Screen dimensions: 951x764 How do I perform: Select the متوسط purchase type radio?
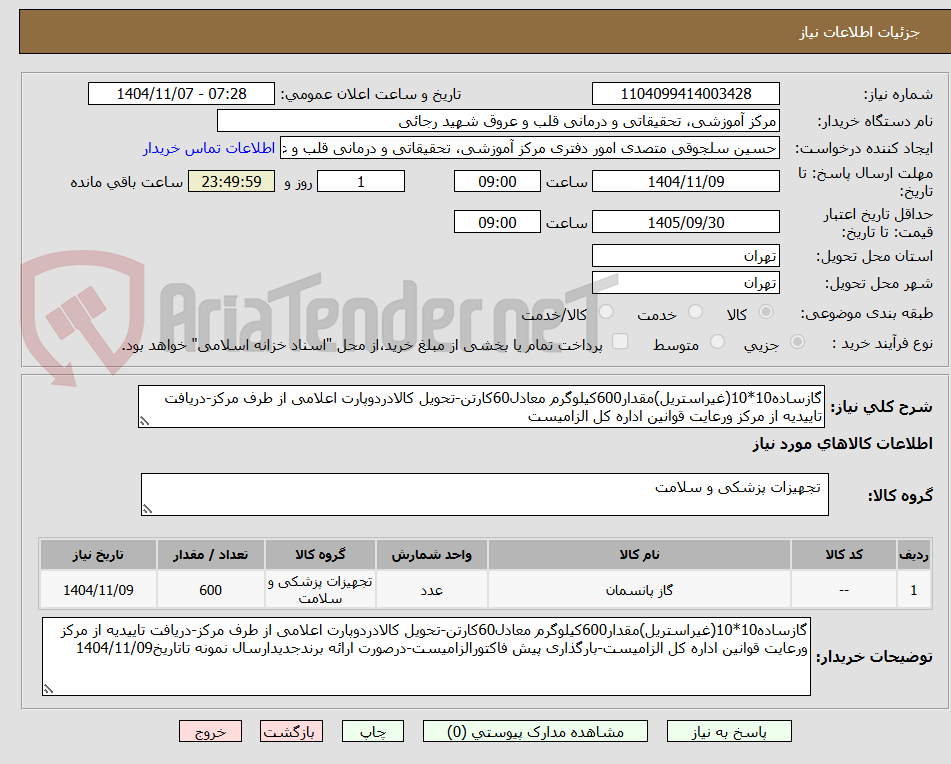point(717,342)
